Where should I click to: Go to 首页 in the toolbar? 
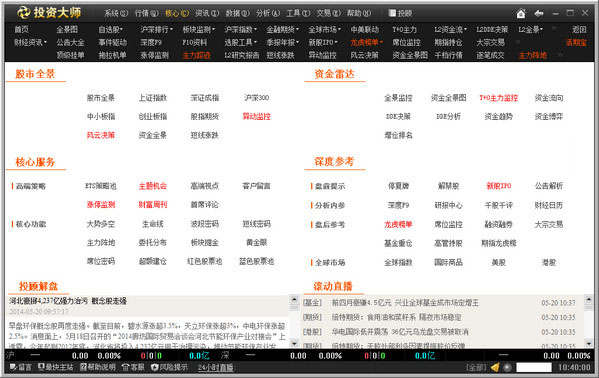pyautogui.click(x=21, y=29)
